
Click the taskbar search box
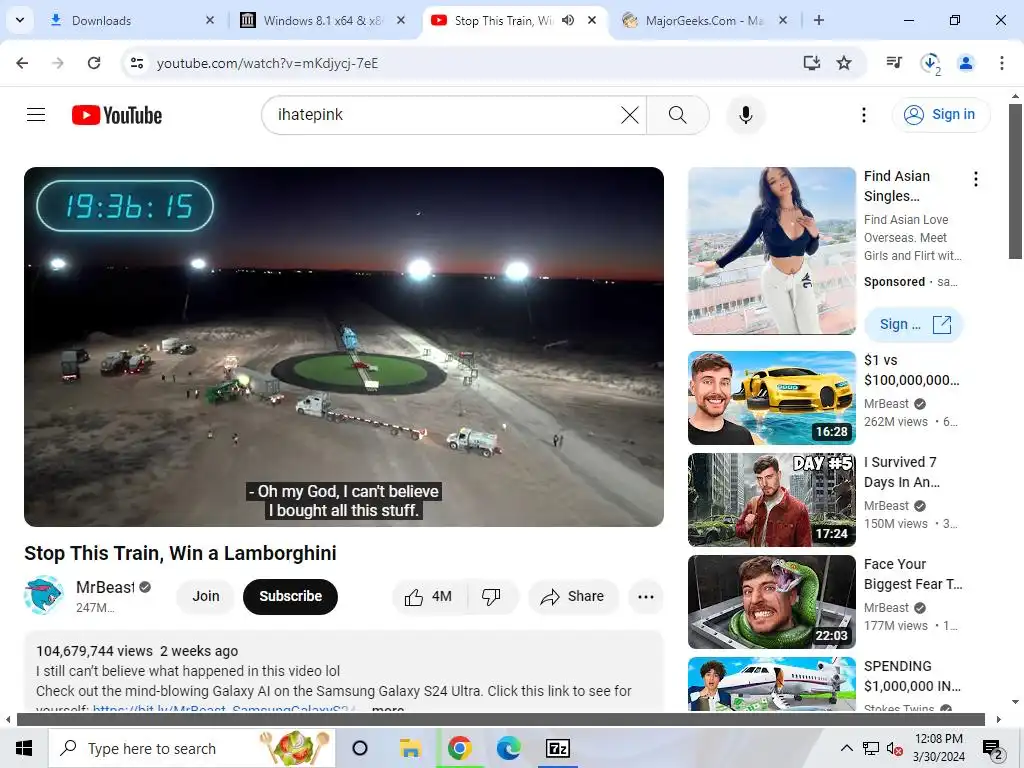(x=192, y=748)
